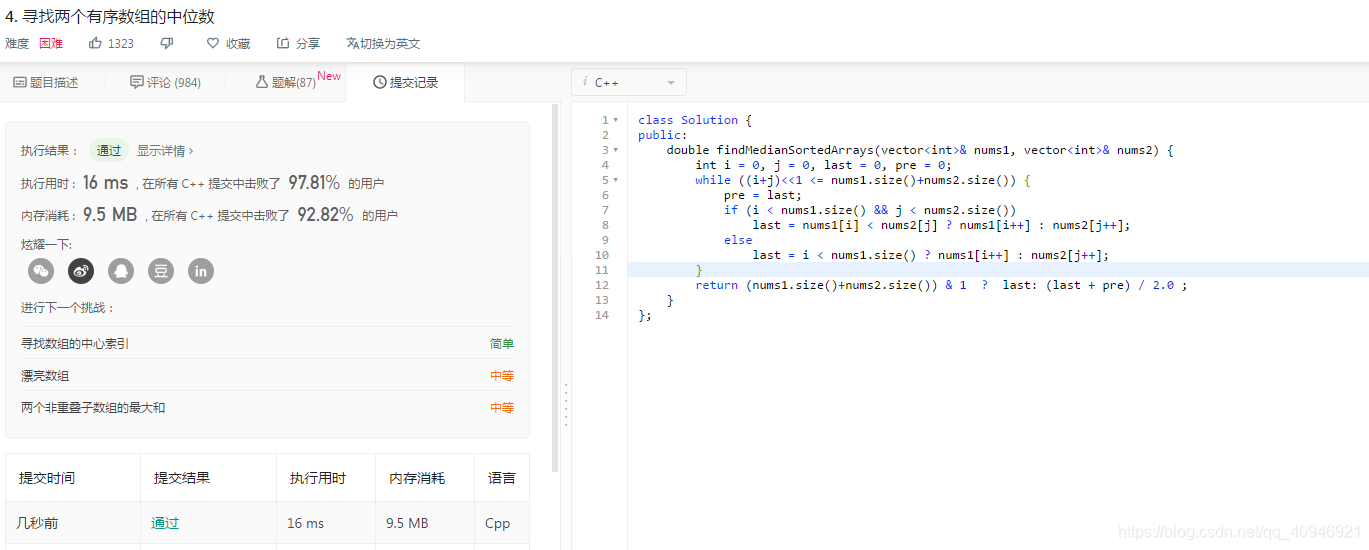This screenshot has width=1369, height=550.
Task: Open next challenge 寻找数组的中心索引
Action: click(x=75, y=344)
